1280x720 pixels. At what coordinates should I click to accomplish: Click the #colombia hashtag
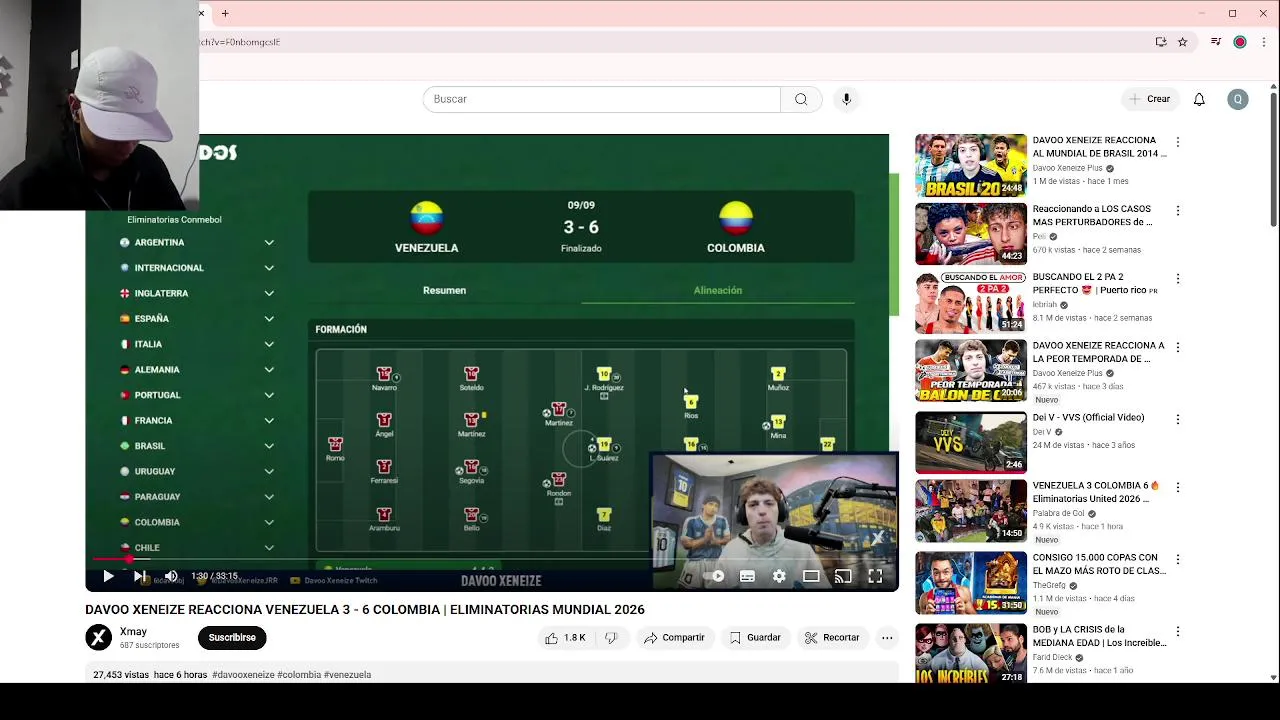click(300, 675)
